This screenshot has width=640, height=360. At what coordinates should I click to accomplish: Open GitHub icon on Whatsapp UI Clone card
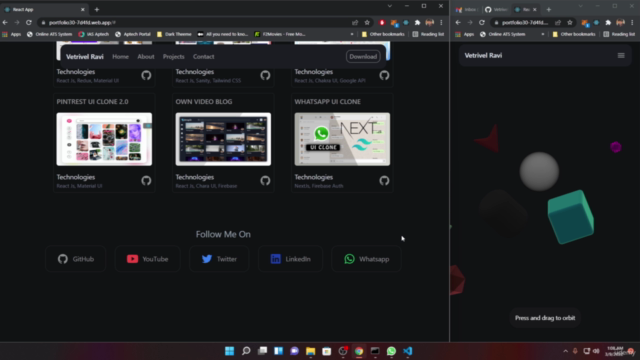[384, 181]
